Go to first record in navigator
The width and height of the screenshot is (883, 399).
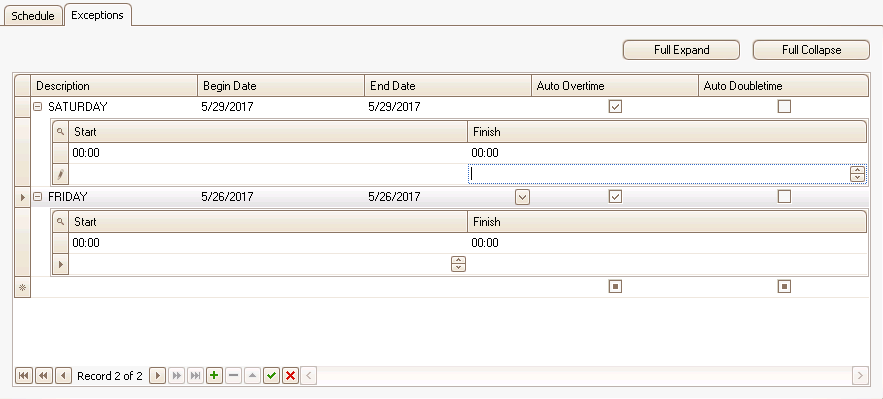click(24, 376)
